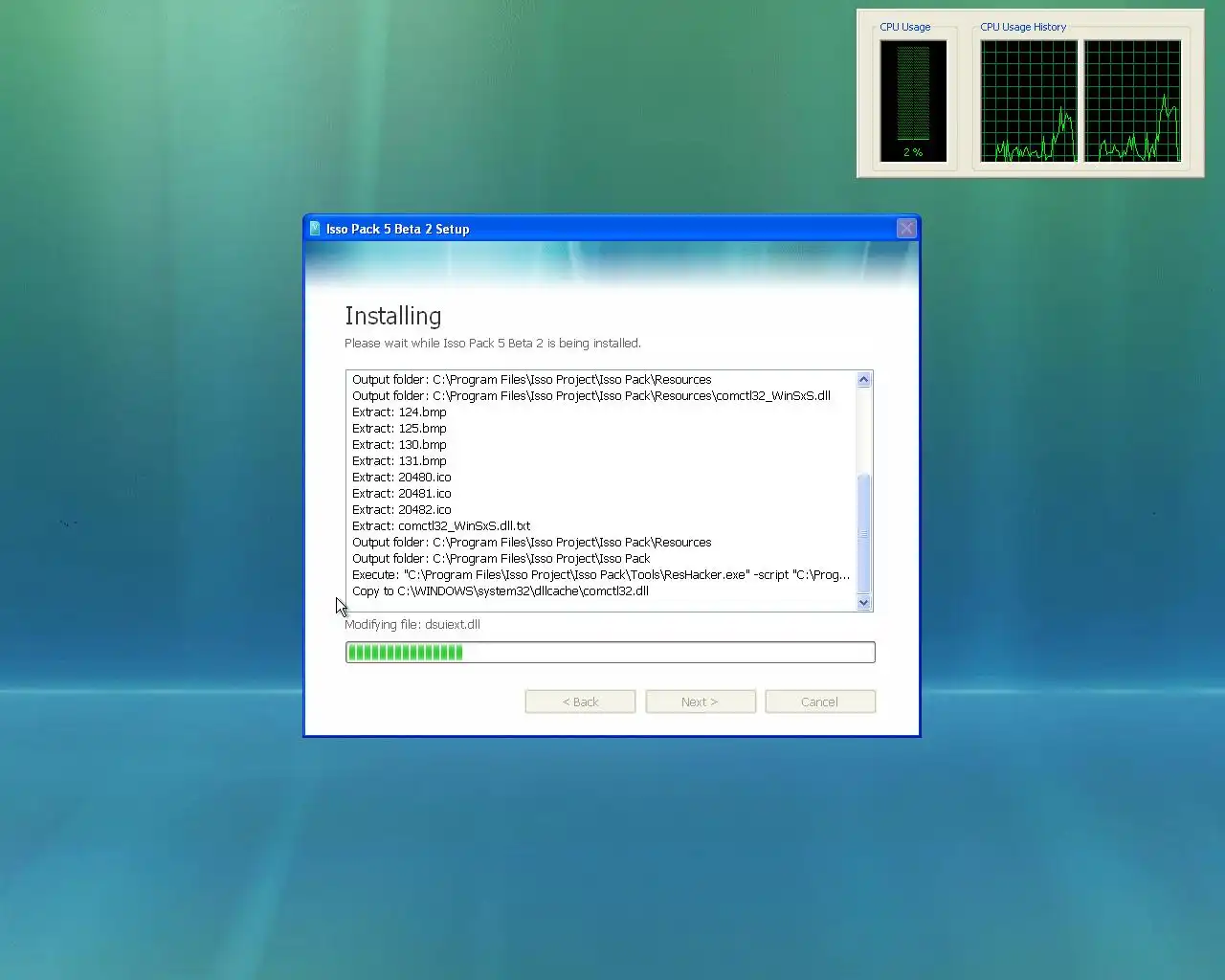
Task: Select log line 'Extract: 20482.ico'
Action: [x=402, y=510]
